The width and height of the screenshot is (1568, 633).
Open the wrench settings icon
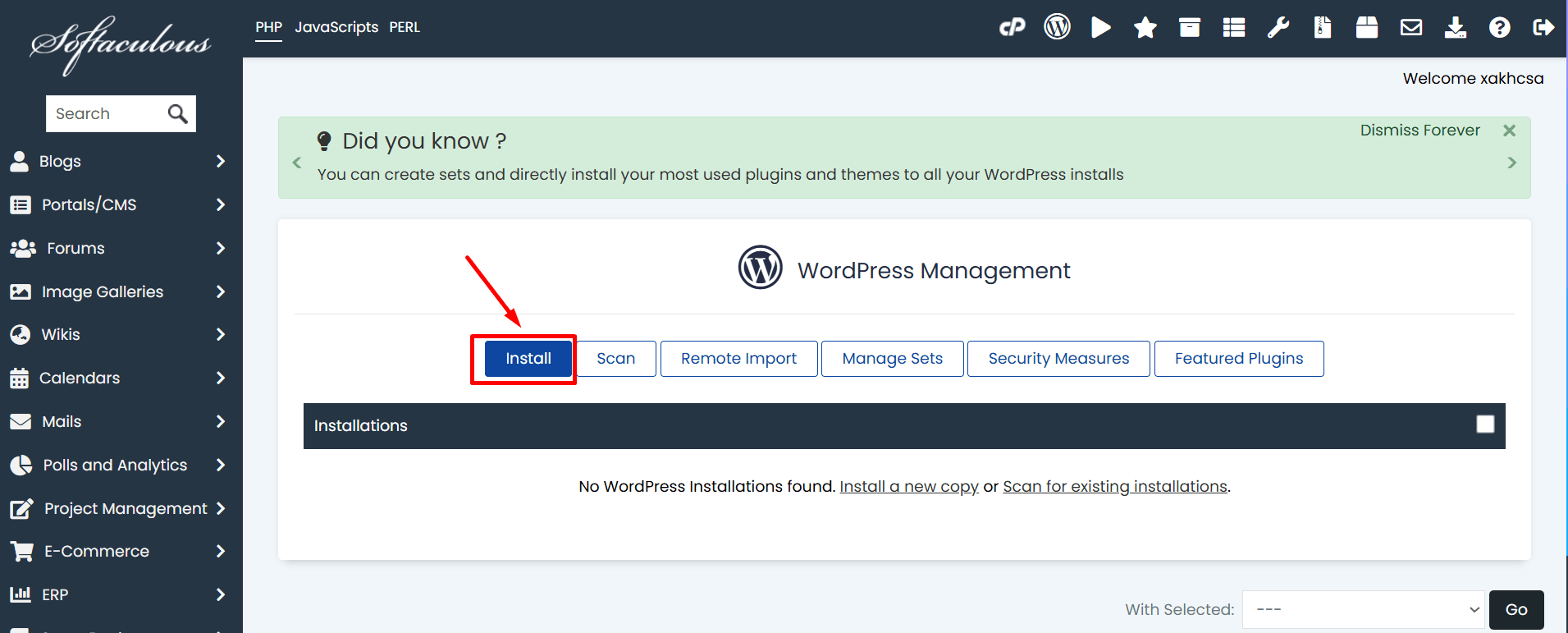pyautogui.click(x=1278, y=28)
